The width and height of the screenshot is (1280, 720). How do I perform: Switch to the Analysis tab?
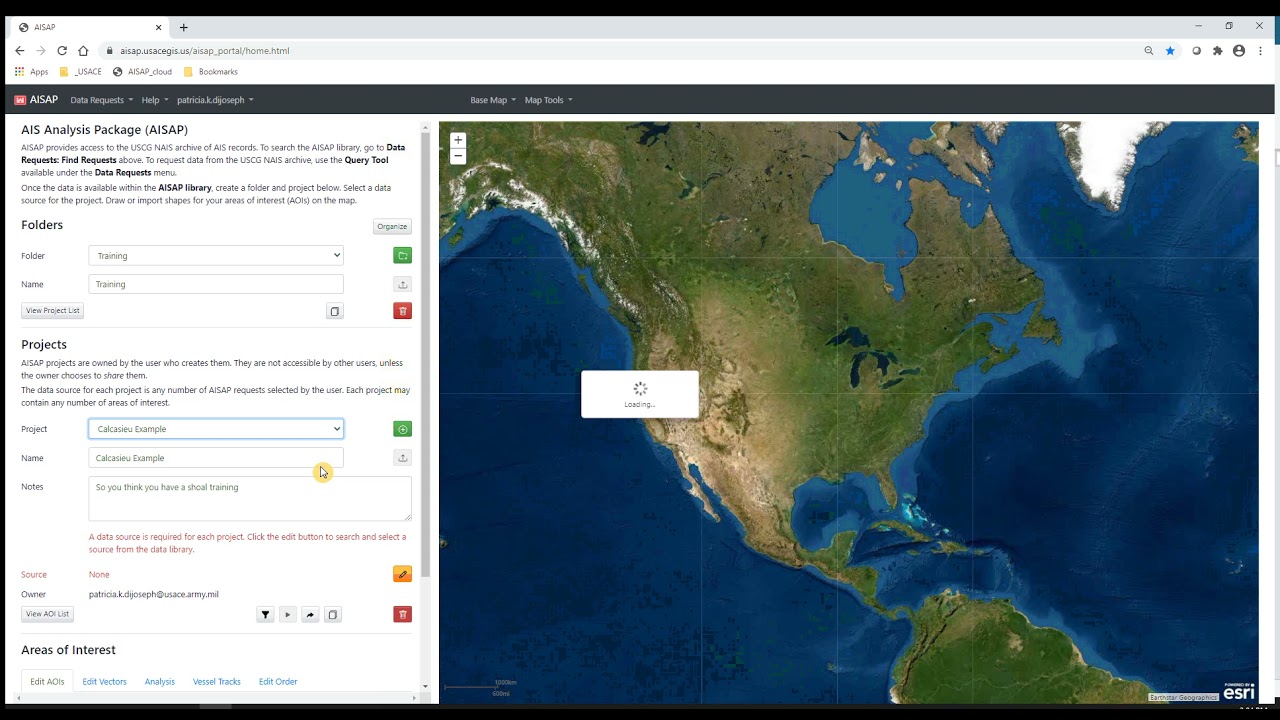pyautogui.click(x=159, y=682)
